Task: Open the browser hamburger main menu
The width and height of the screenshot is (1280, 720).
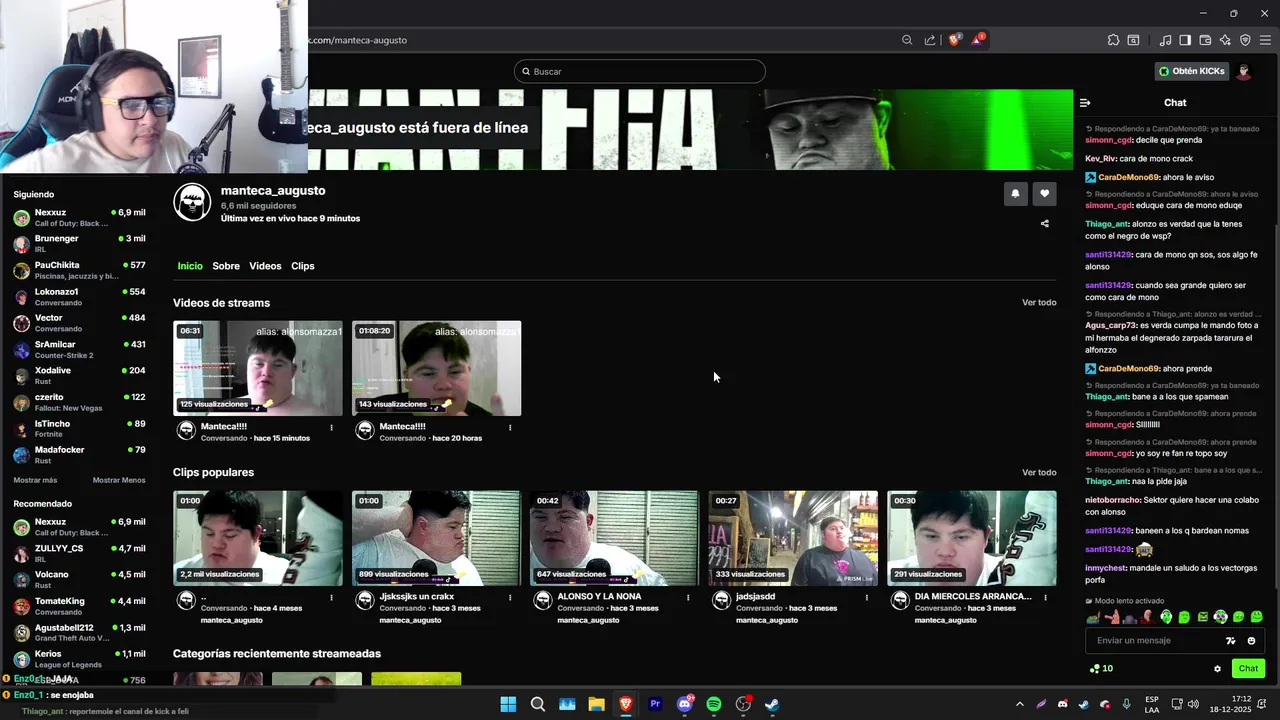Action: 1265,40
